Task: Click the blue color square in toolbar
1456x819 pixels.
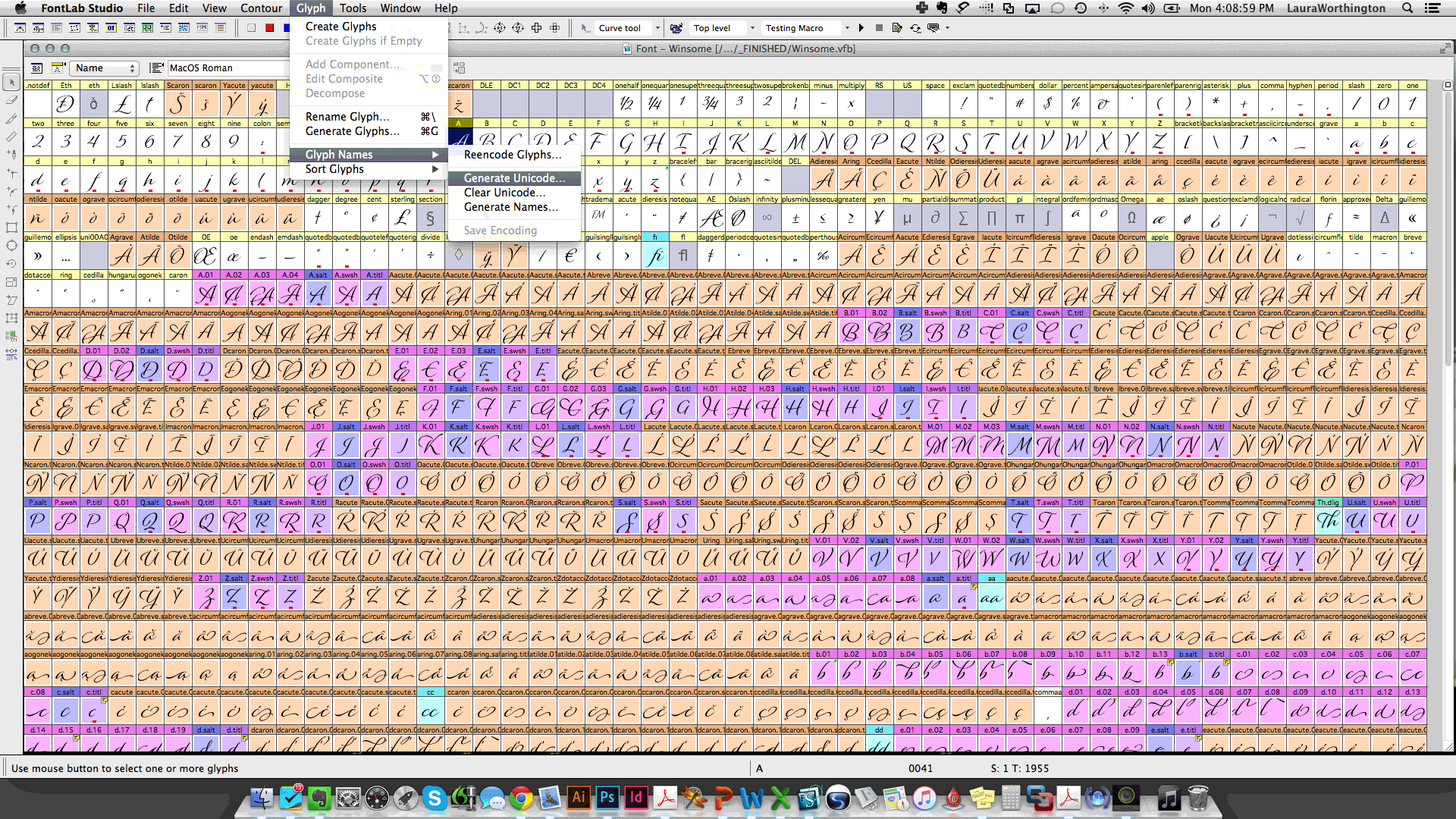Action: 286,28
